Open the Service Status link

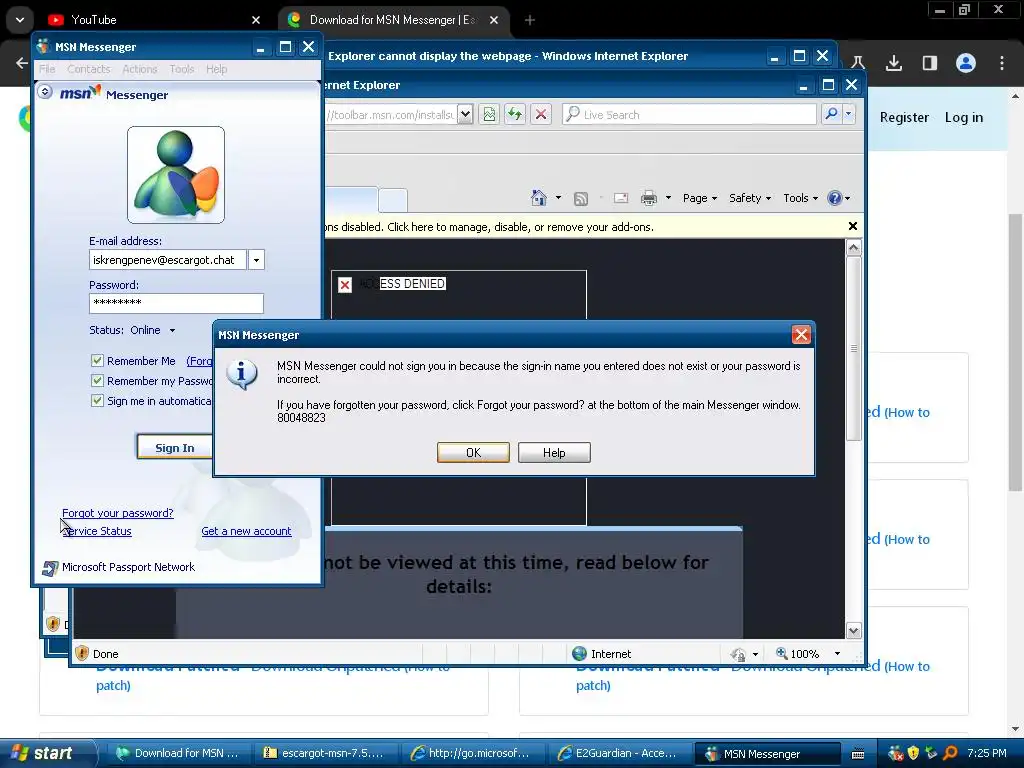pos(97,531)
